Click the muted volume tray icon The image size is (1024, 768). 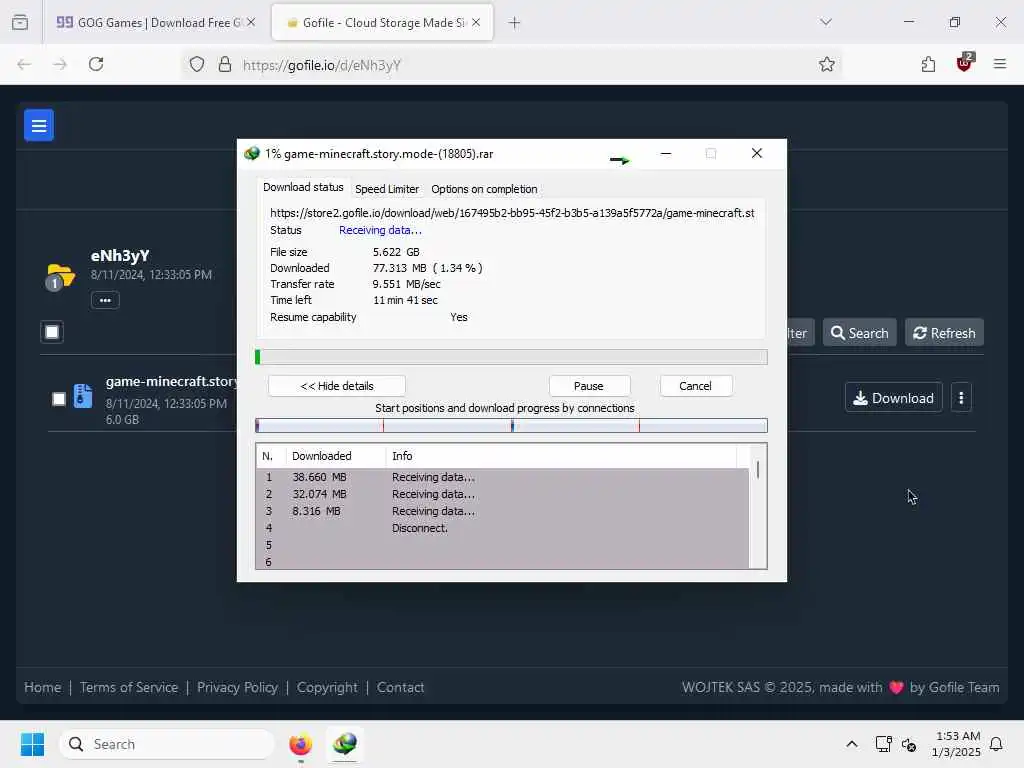click(x=908, y=744)
